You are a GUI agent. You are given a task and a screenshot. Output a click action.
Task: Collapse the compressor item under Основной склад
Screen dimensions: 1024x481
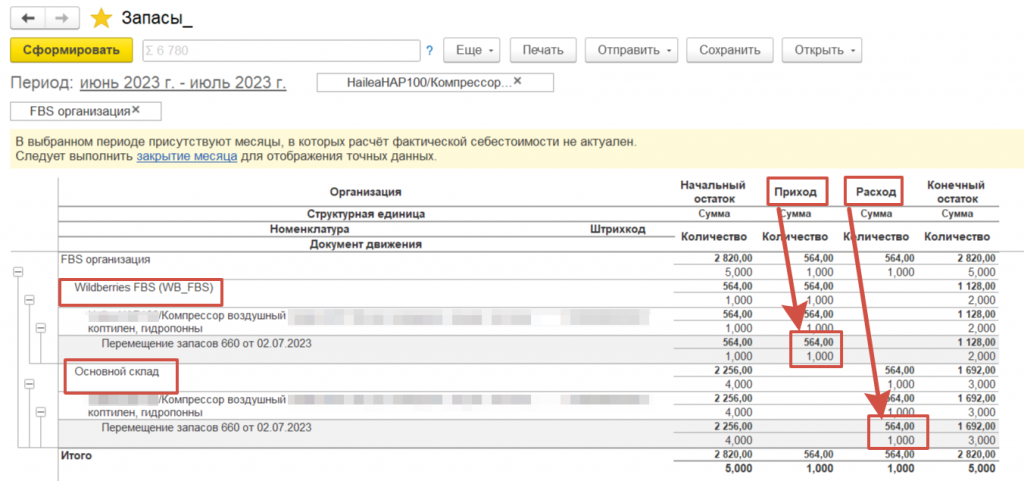coord(41,411)
